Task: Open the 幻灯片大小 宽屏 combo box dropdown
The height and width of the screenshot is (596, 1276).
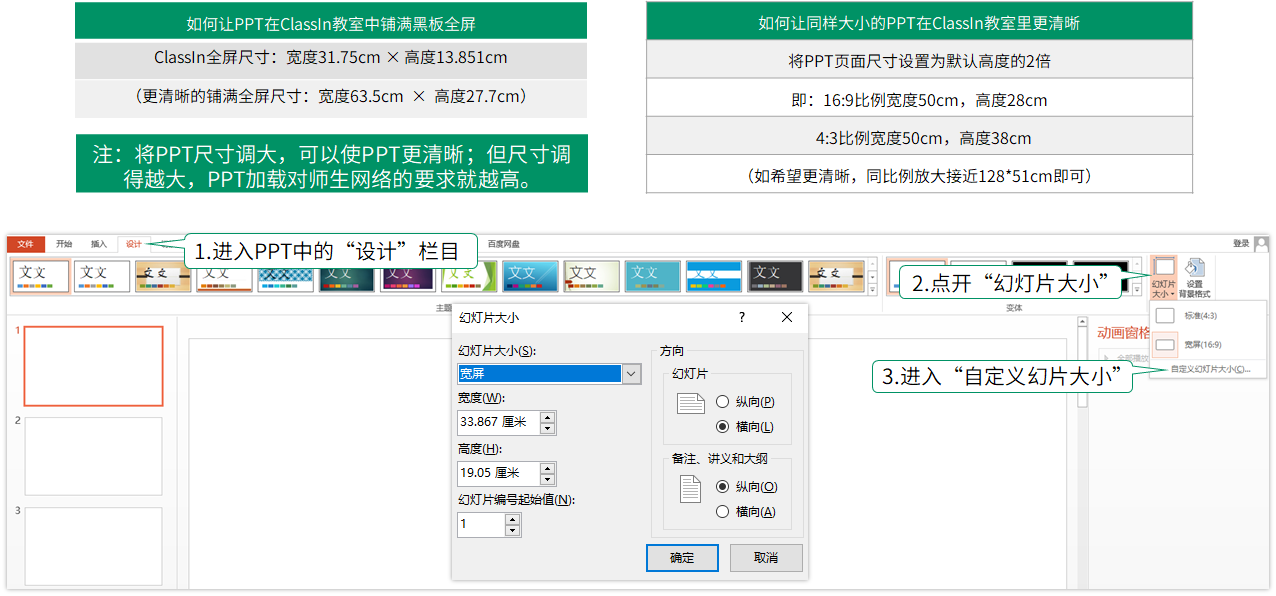Action: click(631, 374)
